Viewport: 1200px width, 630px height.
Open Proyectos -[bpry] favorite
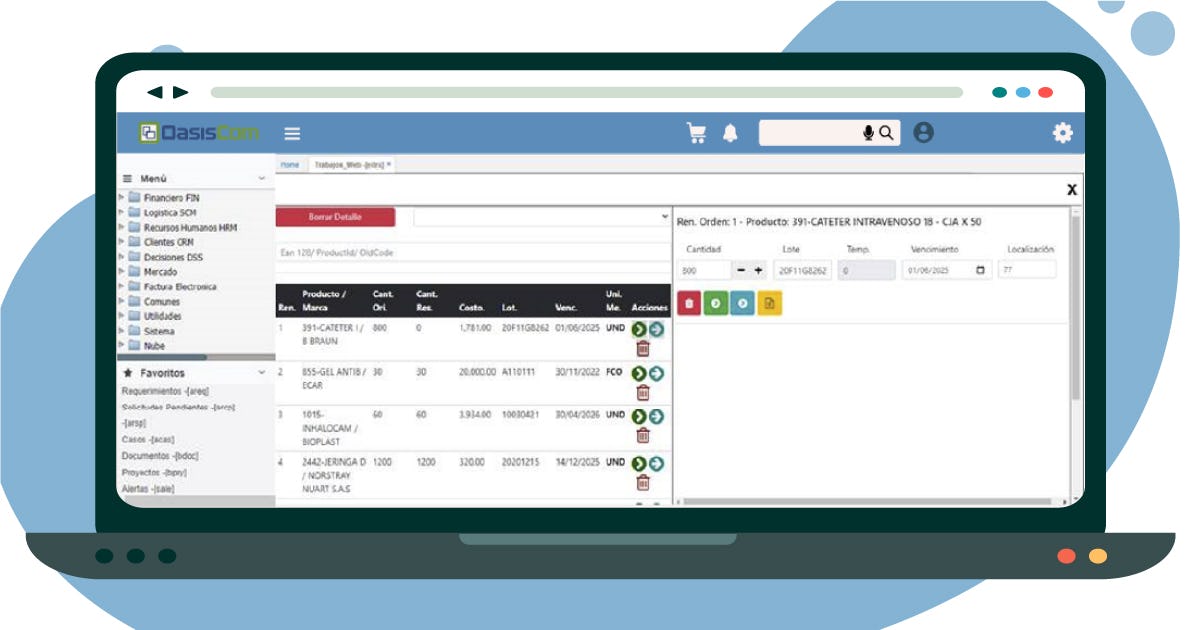click(154, 472)
